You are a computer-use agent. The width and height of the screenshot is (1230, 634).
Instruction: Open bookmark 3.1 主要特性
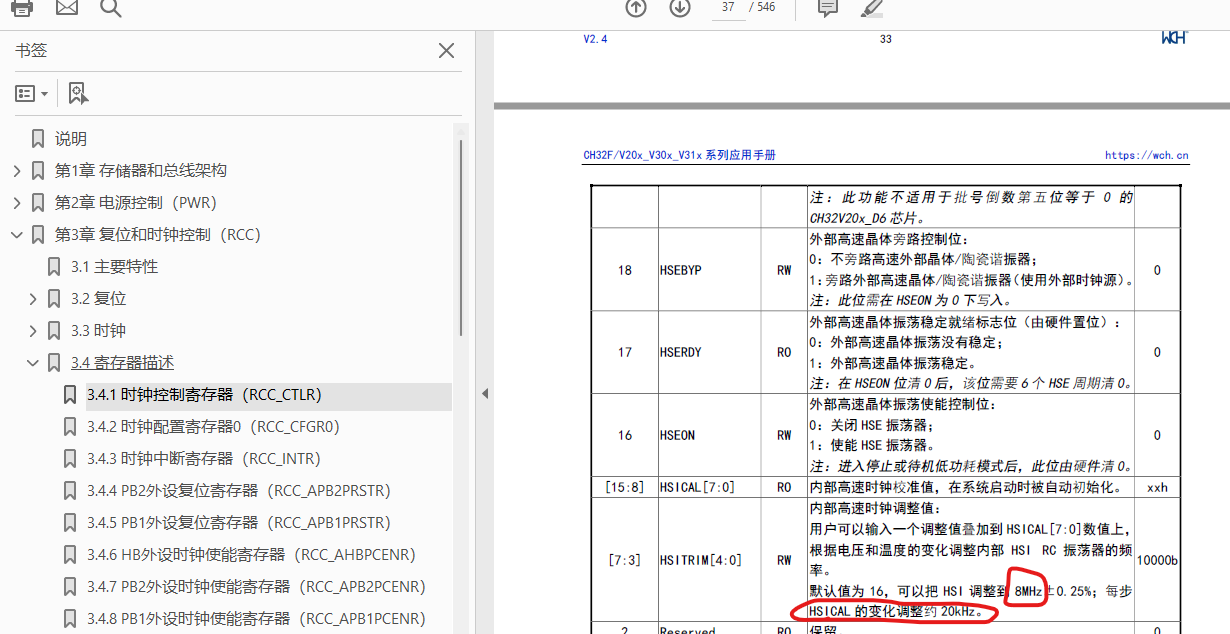(x=114, y=266)
